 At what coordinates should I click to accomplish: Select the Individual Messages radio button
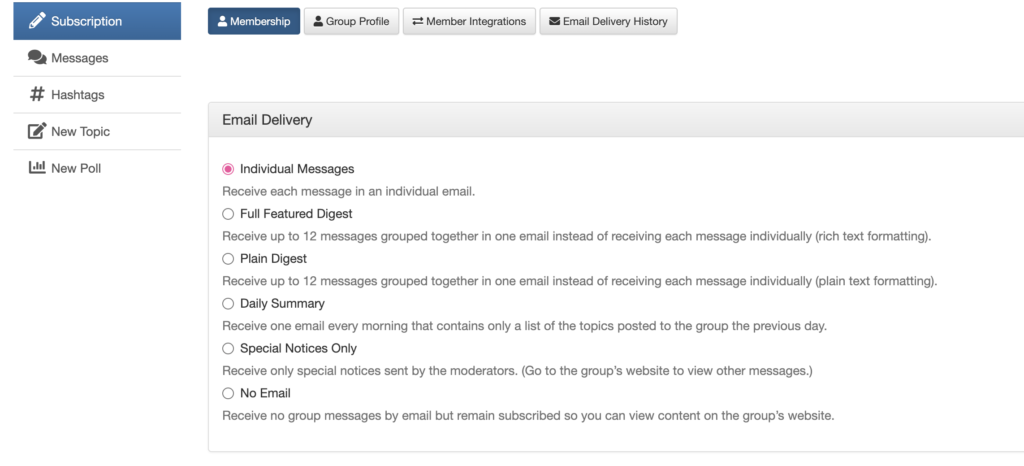pos(228,169)
